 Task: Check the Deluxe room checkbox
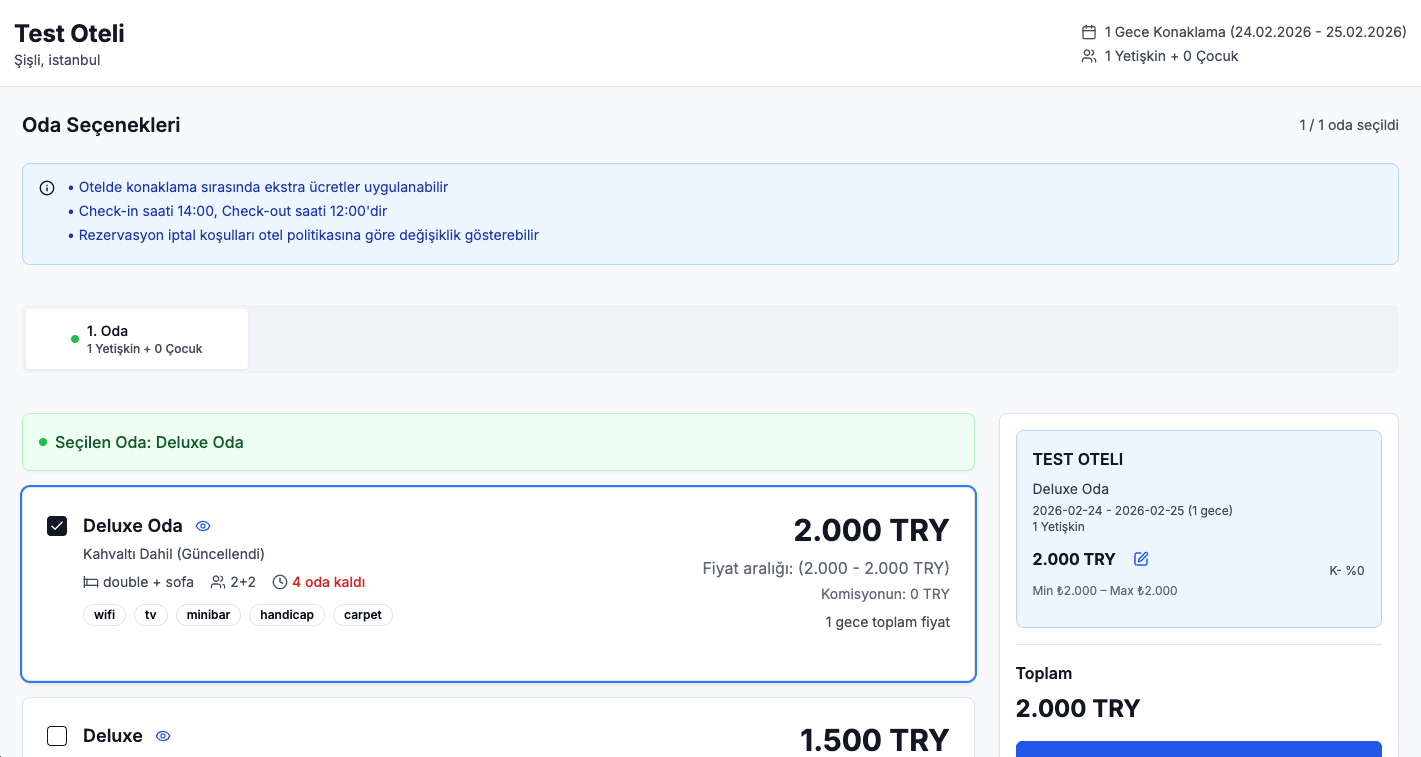57,736
